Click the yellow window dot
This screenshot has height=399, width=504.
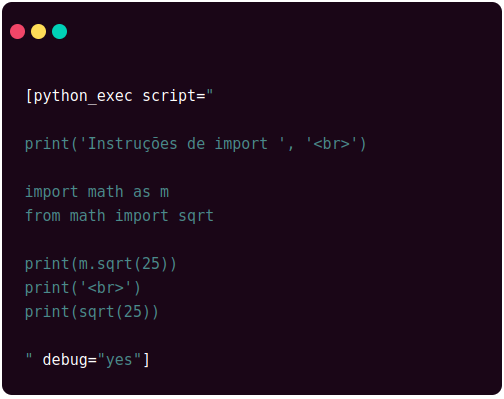(38, 32)
